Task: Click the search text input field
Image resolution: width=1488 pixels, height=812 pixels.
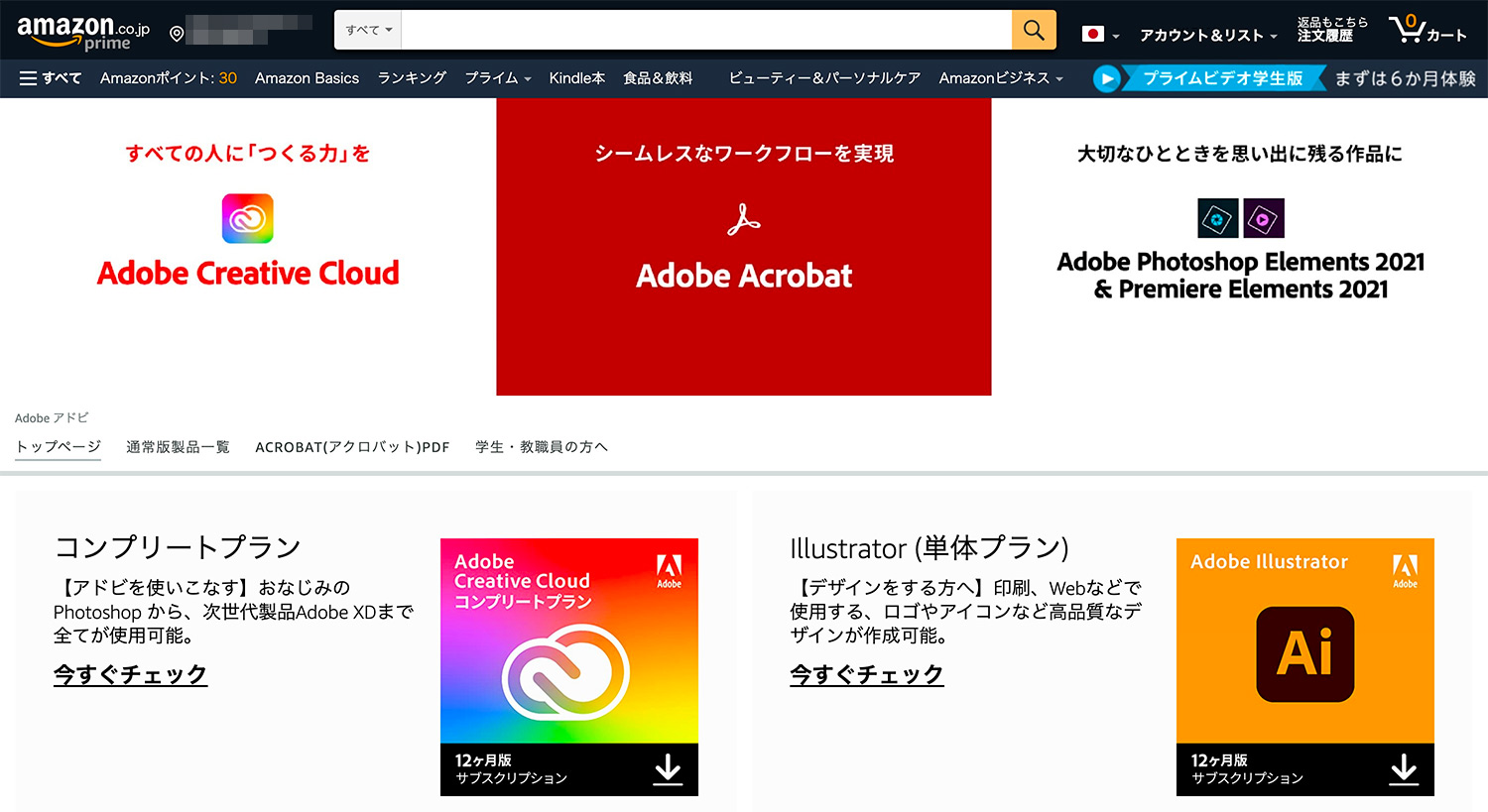Action: click(706, 30)
